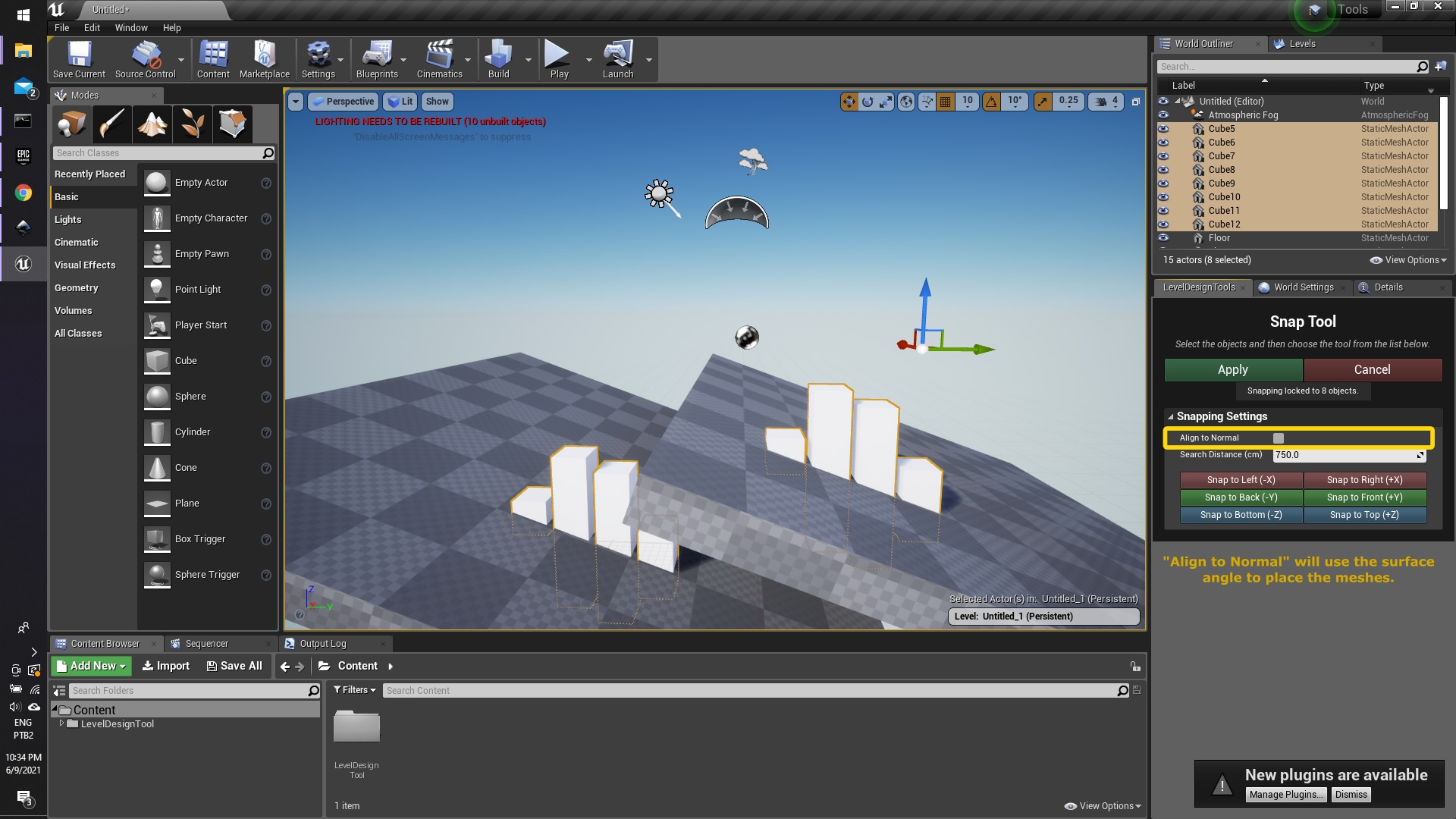The height and width of the screenshot is (819, 1456).
Task: Open the Foliage editing mode
Action: pos(193,124)
